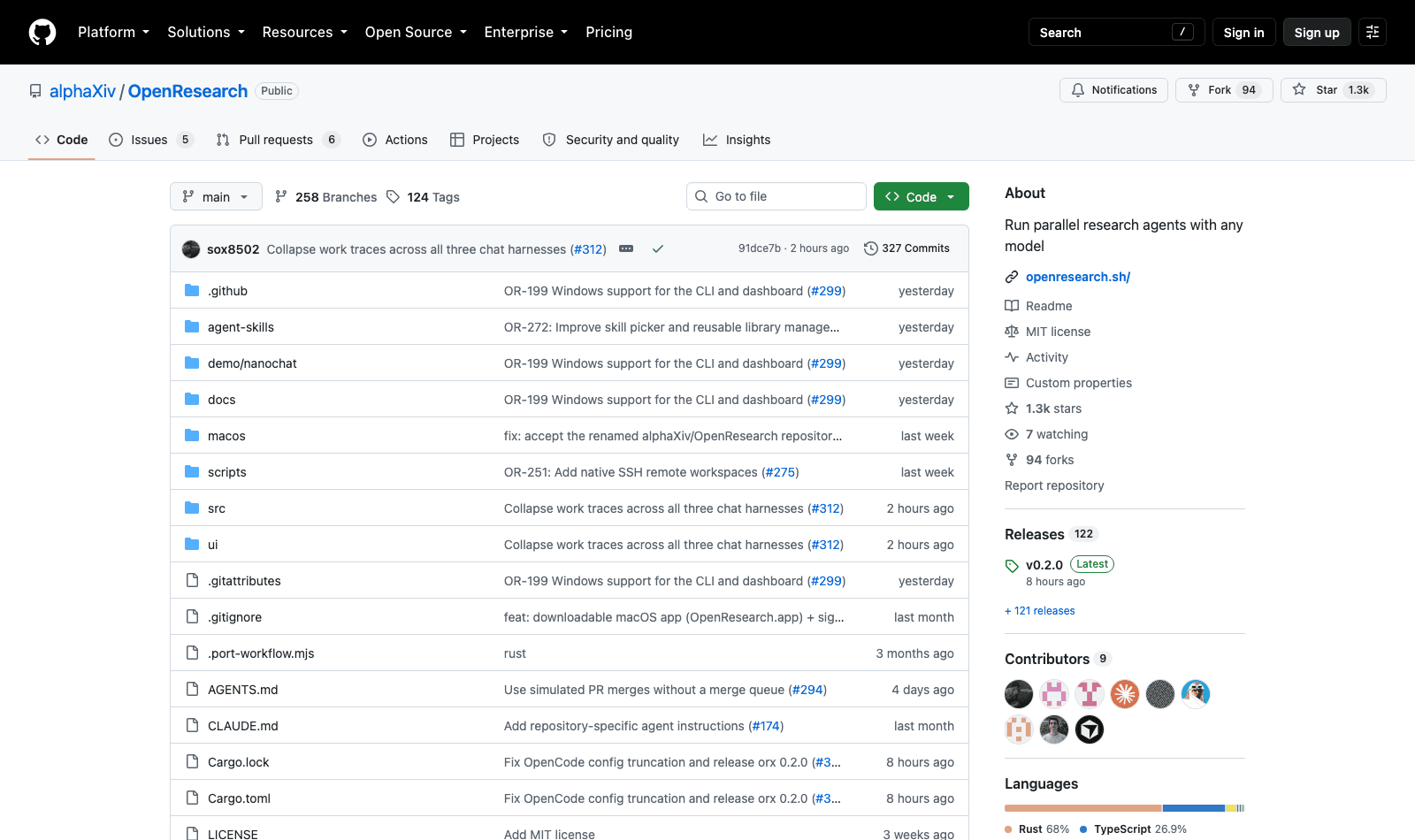Switch to the Issues tab

[x=150, y=140]
